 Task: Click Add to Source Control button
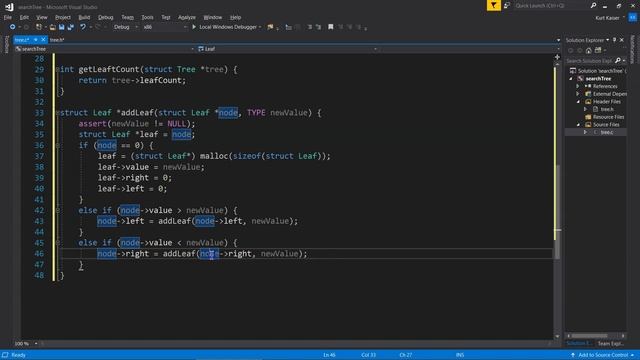click(602, 355)
